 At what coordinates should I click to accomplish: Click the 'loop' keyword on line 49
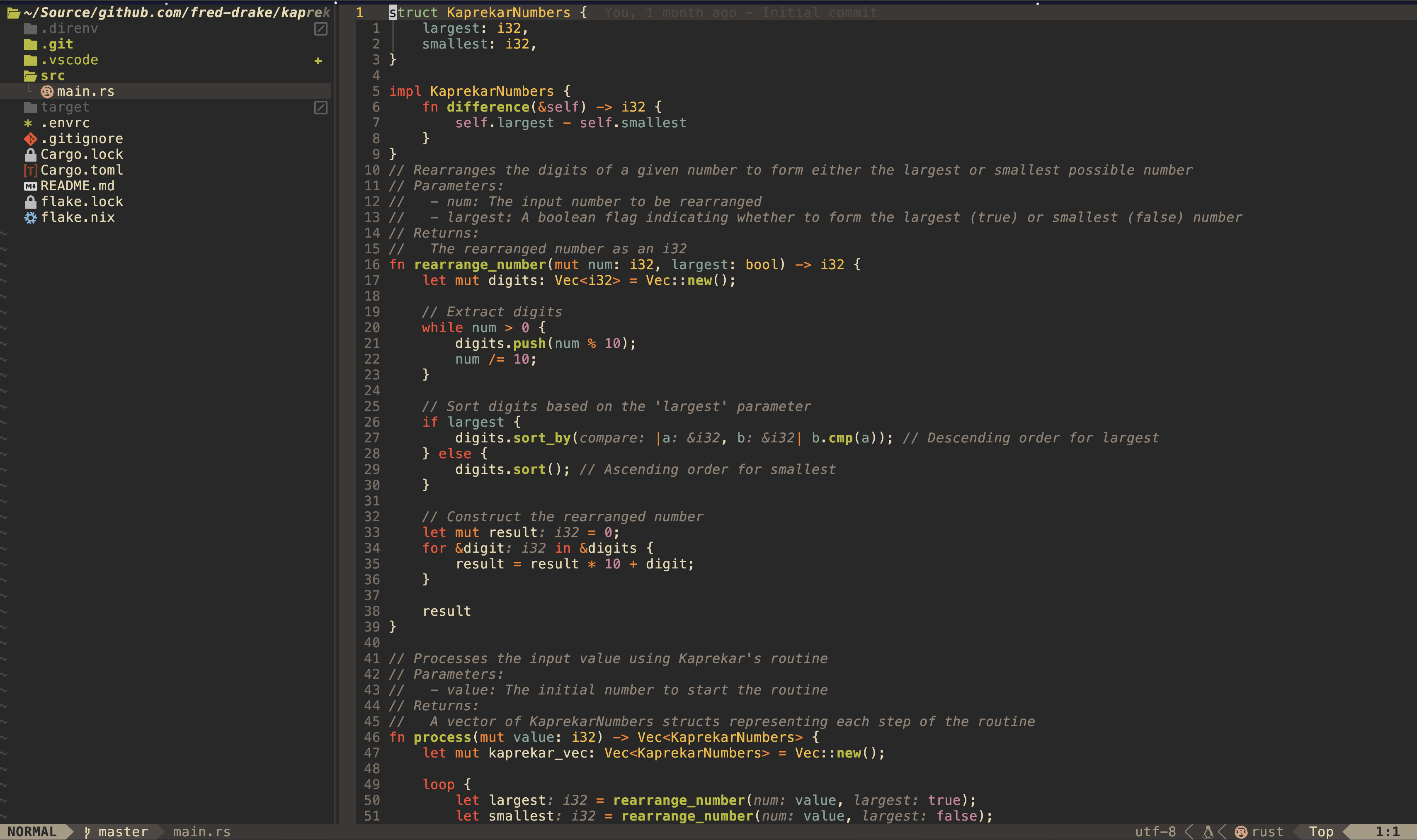click(x=439, y=784)
